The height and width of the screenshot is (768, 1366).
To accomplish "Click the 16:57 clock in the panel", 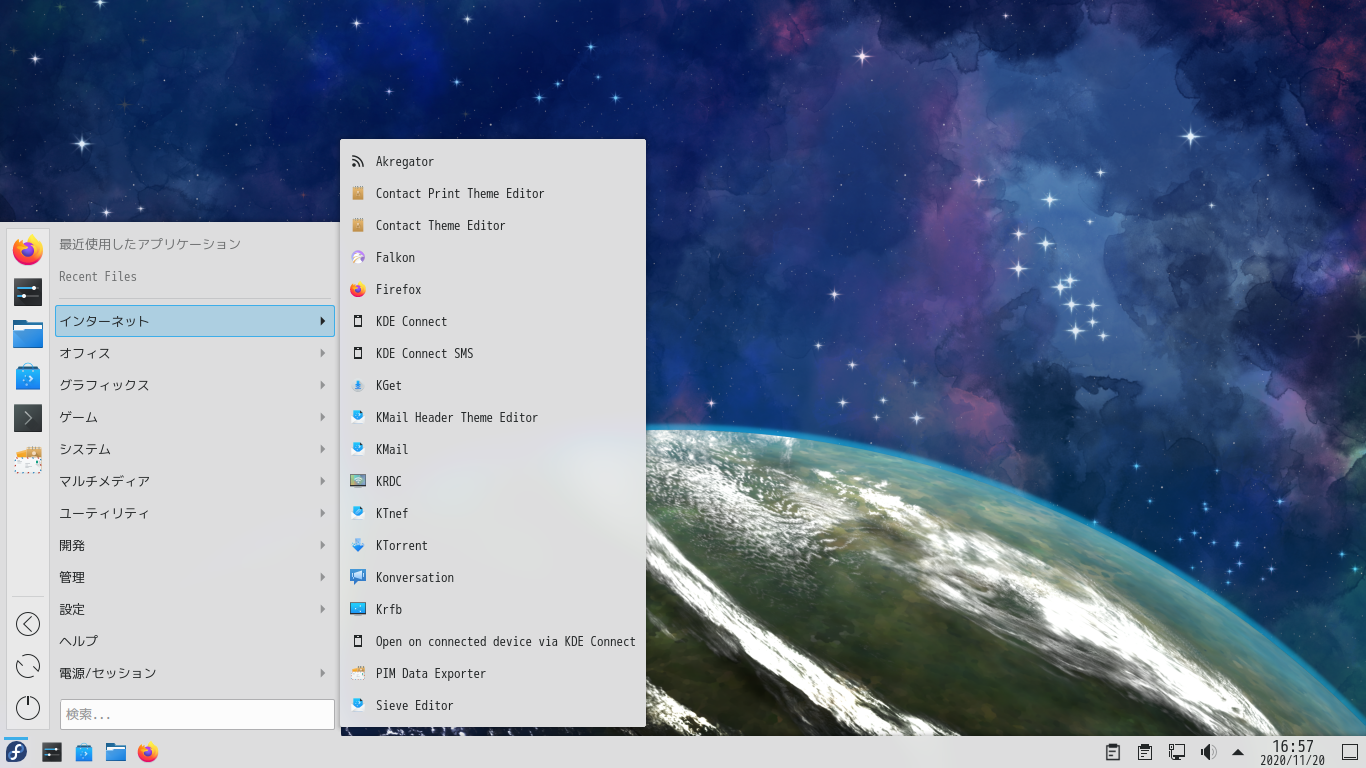I will pos(1292,747).
